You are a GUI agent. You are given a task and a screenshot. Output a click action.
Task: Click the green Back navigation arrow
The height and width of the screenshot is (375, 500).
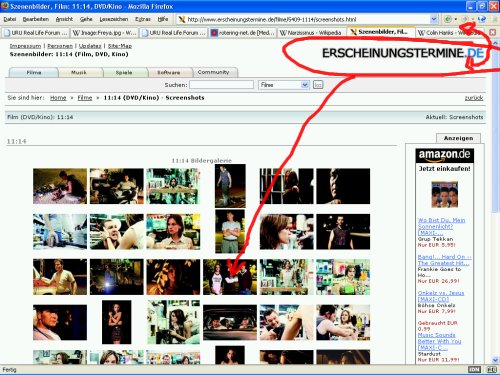pos(448,19)
